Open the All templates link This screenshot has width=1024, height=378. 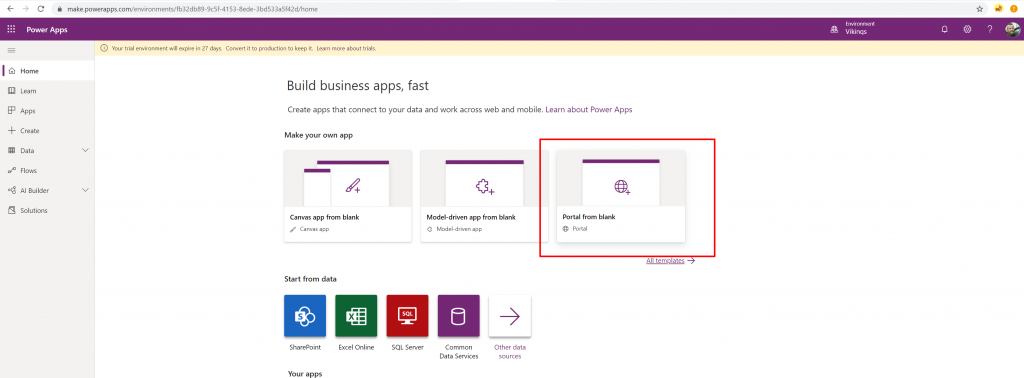coord(670,260)
